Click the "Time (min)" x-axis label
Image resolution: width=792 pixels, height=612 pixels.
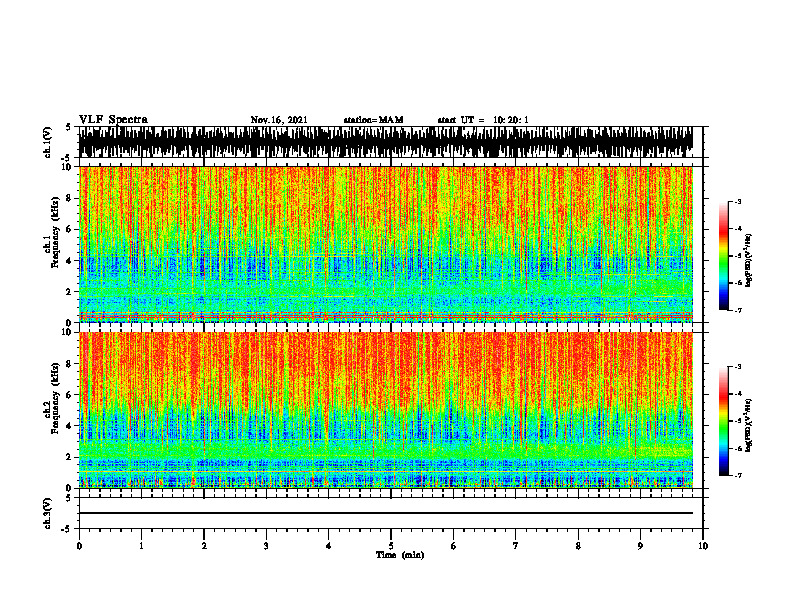click(400, 555)
